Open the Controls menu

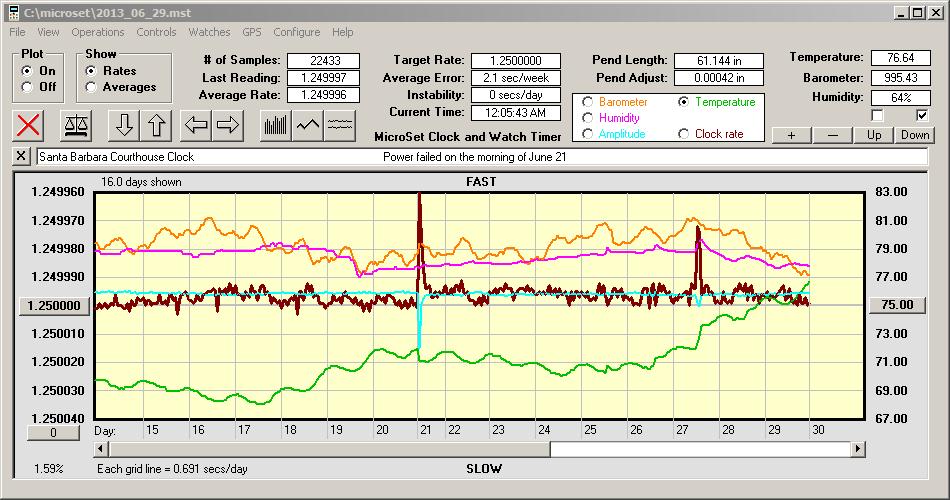pyautogui.click(x=156, y=32)
